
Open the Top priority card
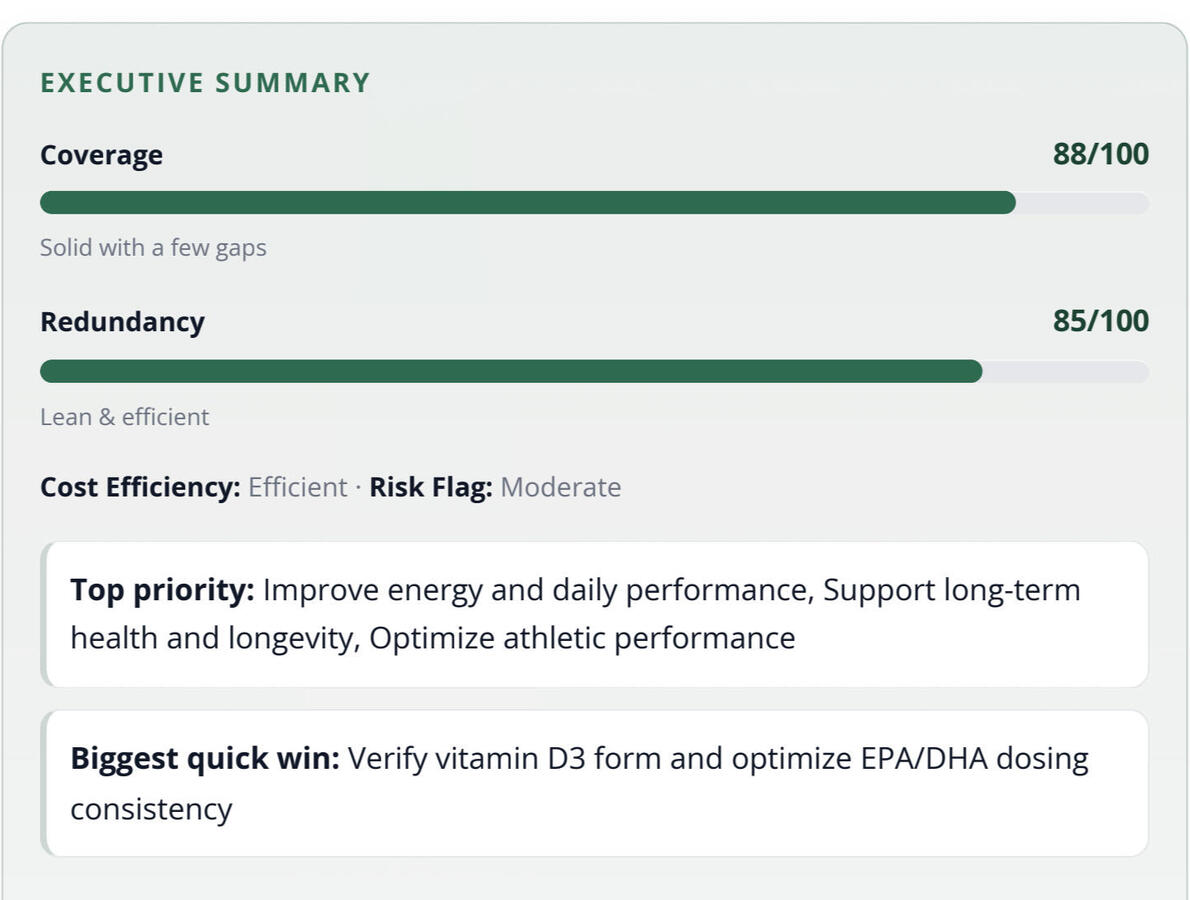tap(594, 615)
